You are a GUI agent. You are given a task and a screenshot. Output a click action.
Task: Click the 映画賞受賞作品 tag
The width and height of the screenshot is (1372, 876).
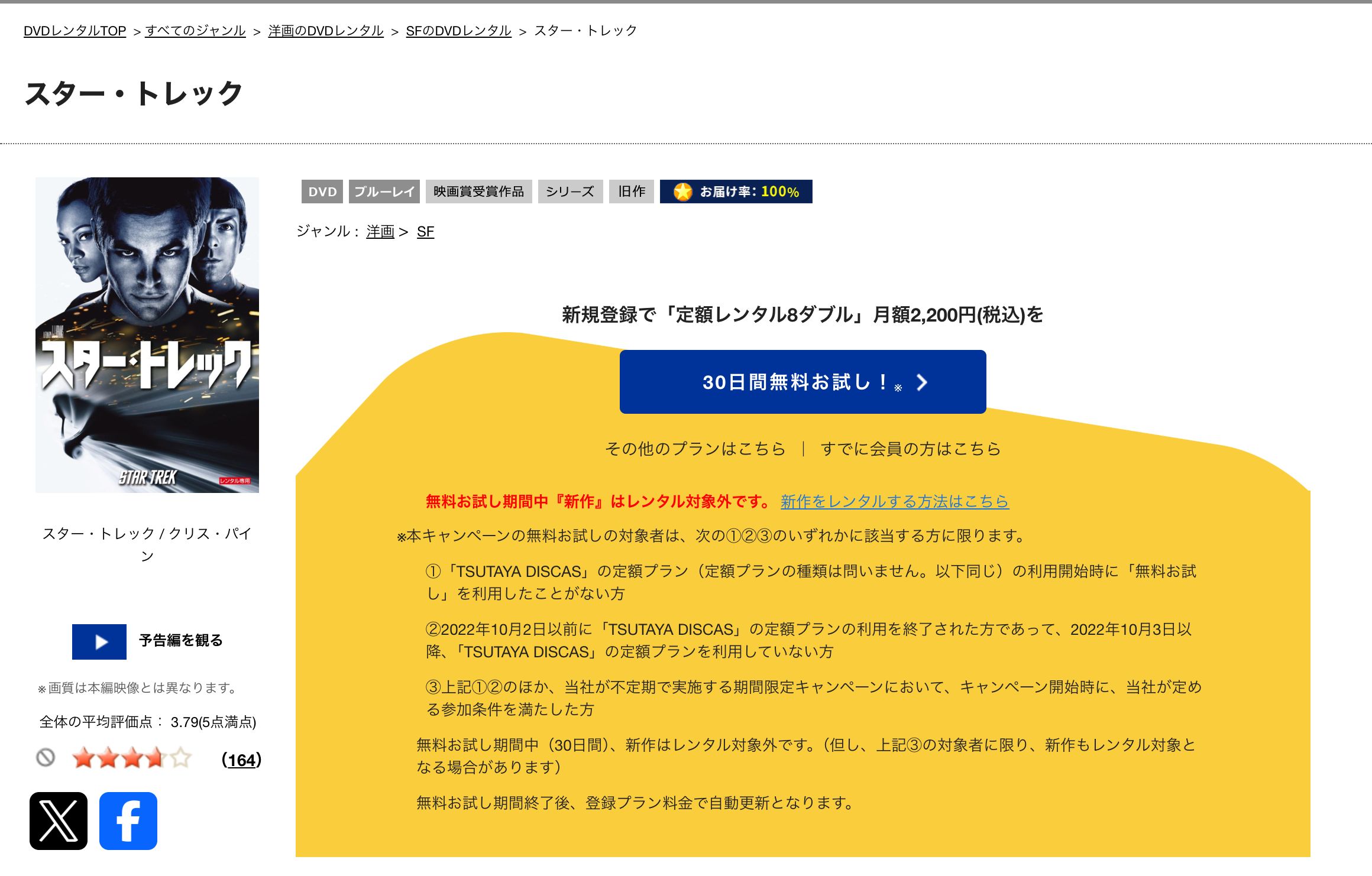point(479,192)
